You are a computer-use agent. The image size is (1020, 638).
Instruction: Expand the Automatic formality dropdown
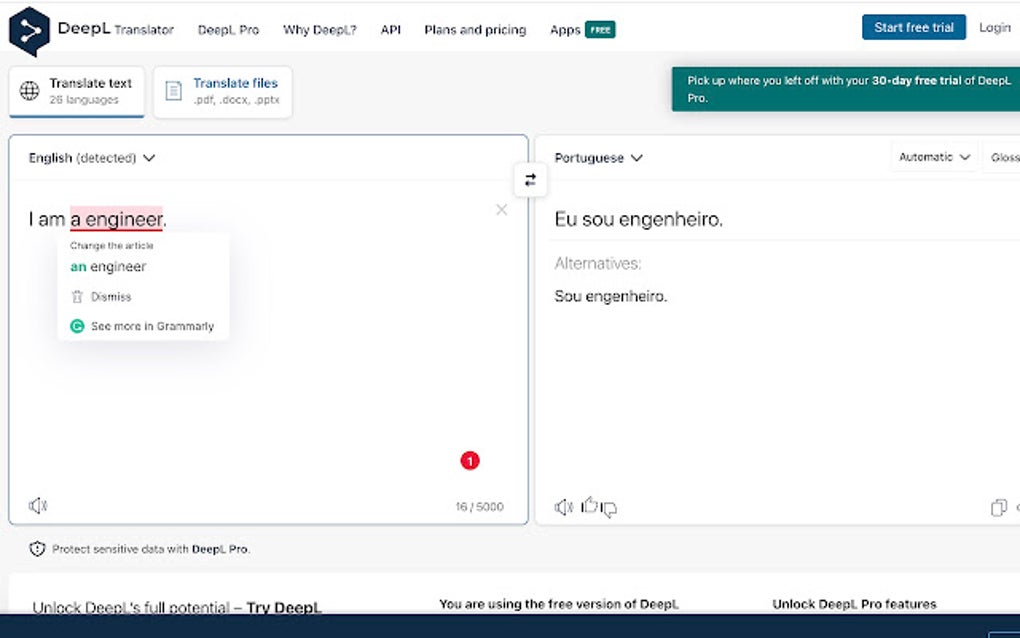point(934,157)
